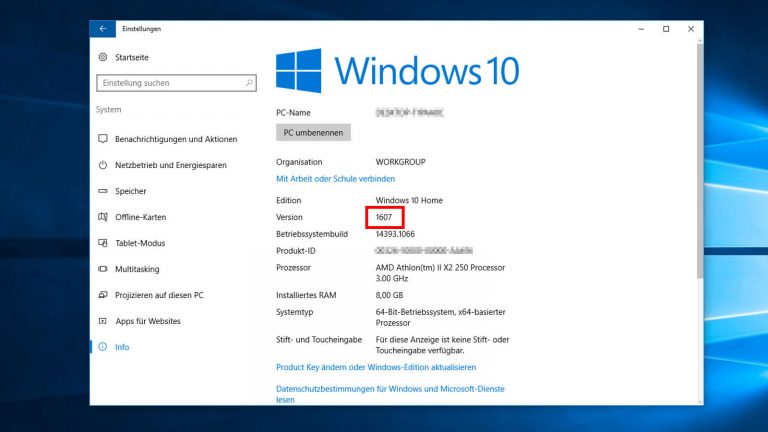Click the Einstellung suchen search field
This screenshot has width=768, height=432.
point(168,83)
